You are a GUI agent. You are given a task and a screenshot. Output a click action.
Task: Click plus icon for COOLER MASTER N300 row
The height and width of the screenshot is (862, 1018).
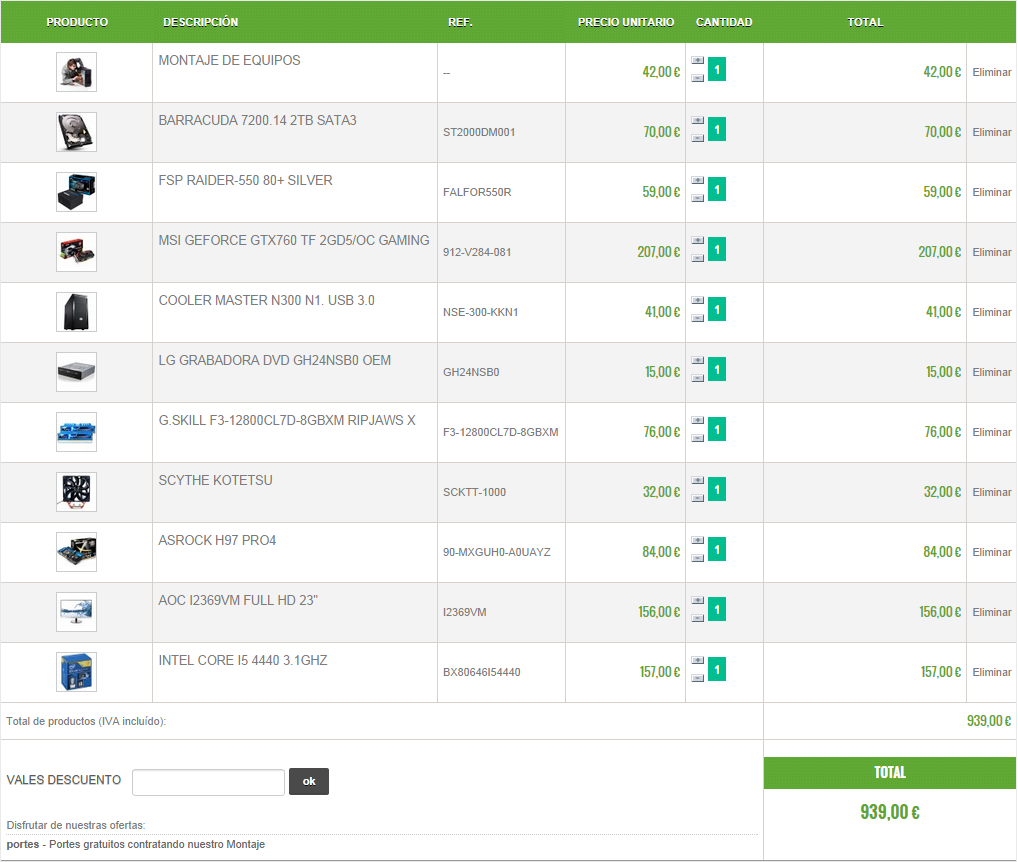pos(697,301)
